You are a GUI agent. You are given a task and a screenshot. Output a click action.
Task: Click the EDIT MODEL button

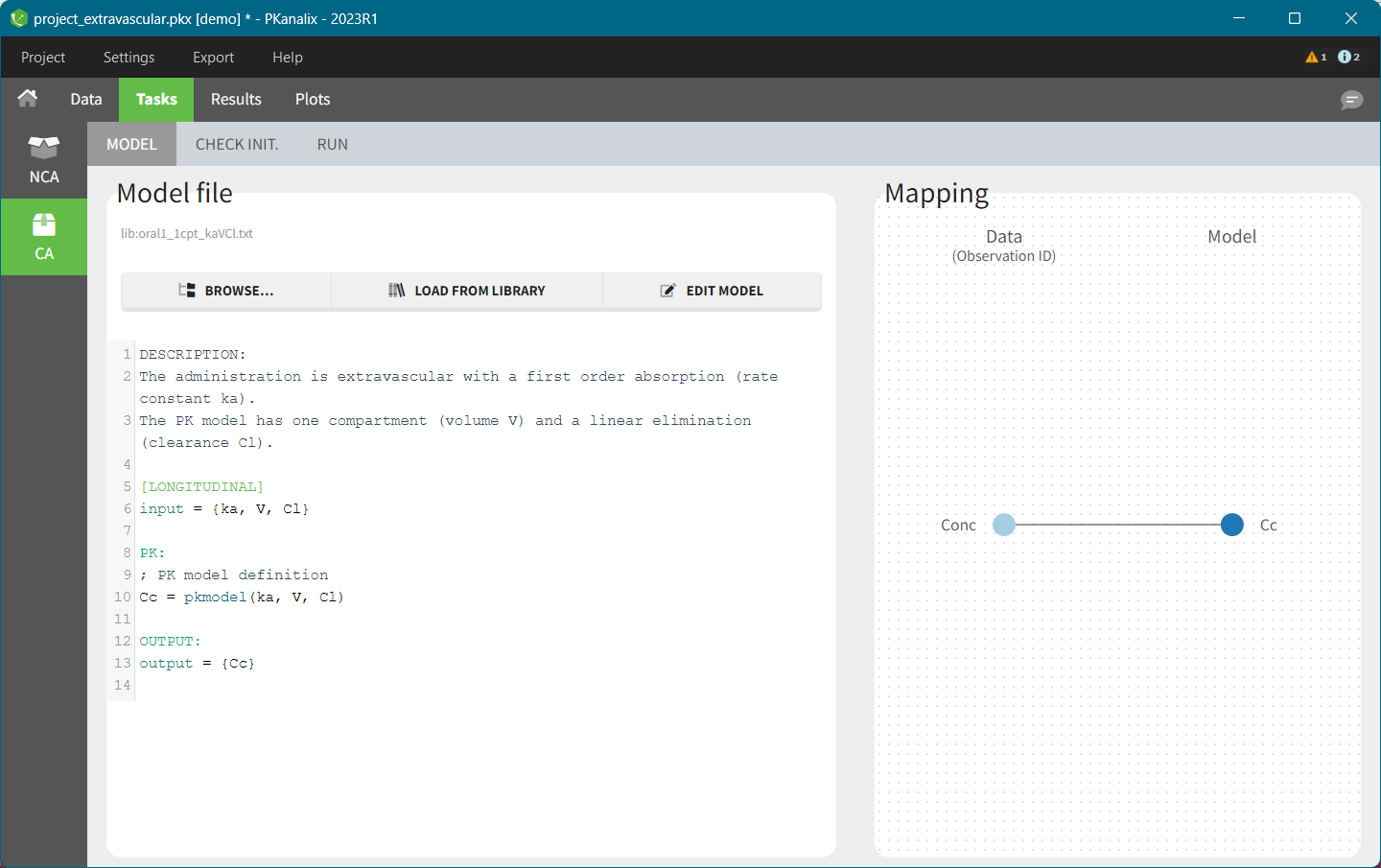pyautogui.click(x=712, y=291)
